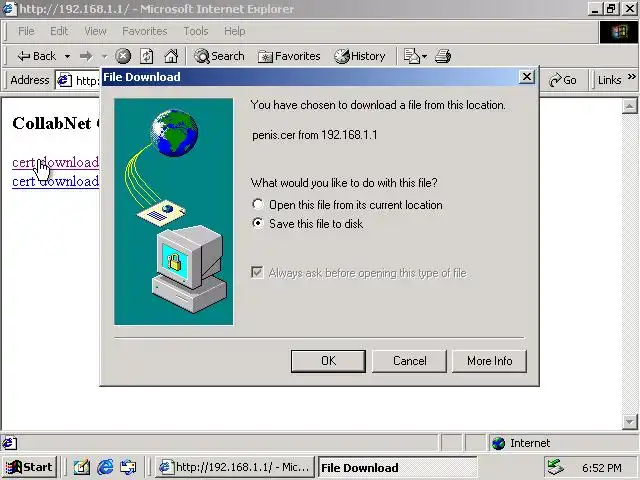The height and width of the screenshot is (480, 640).
Task: Open the History toolbar button
Action: tap(360, 56)
